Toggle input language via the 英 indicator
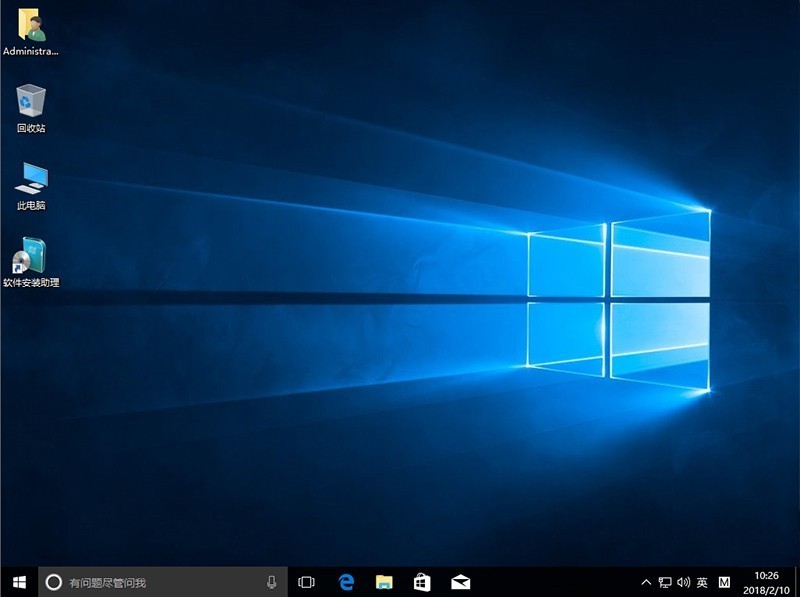 click(702, 581)
